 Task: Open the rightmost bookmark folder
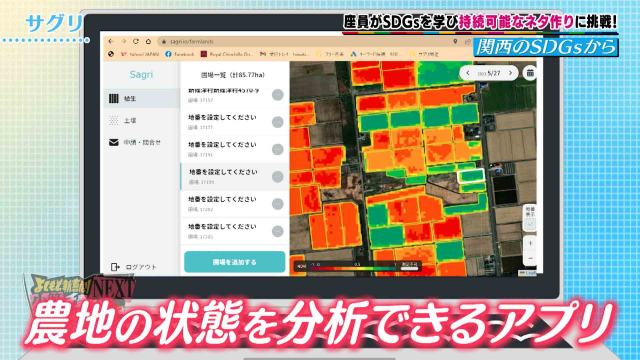coord(424,54)
